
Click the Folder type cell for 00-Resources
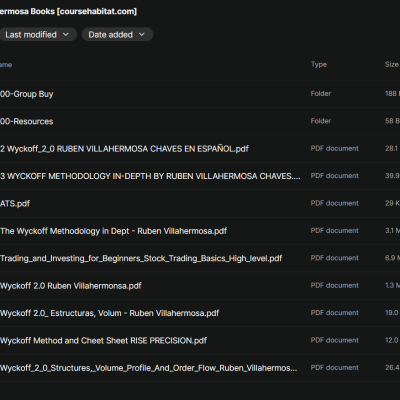pyautogui.click(x=321, y=121)
